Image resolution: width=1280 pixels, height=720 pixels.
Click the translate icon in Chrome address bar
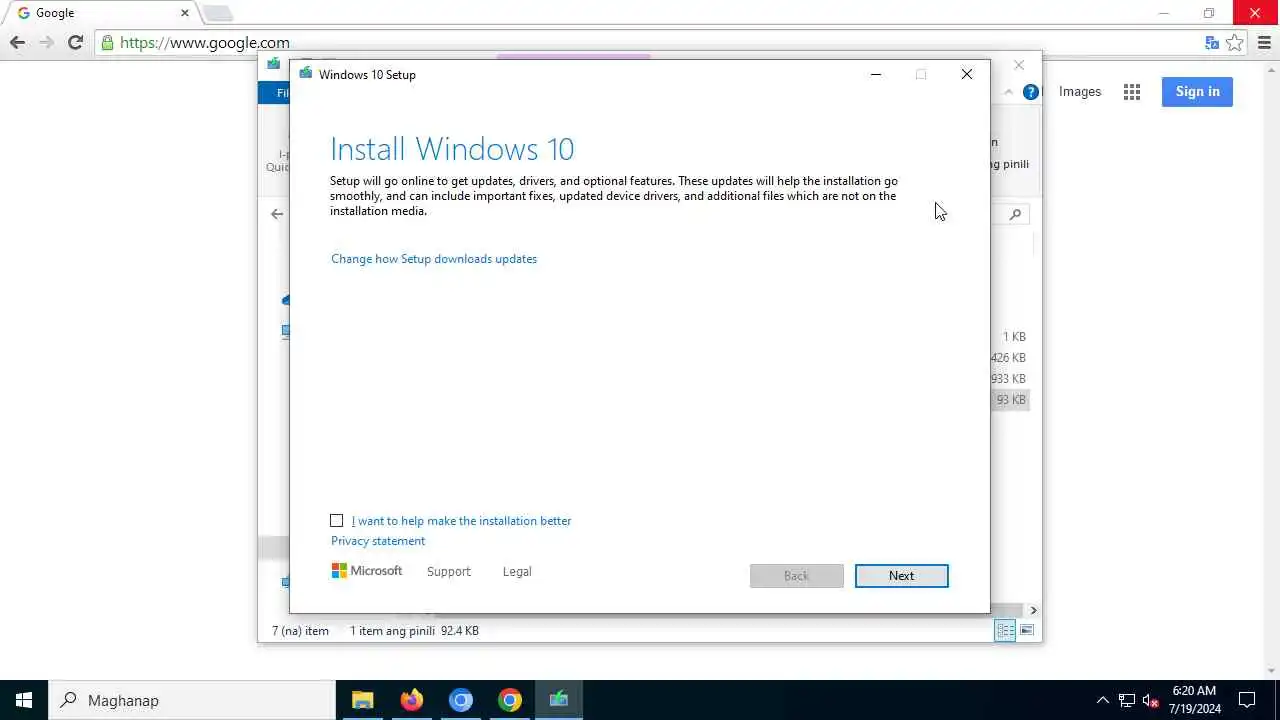(x=1212, y=43)
